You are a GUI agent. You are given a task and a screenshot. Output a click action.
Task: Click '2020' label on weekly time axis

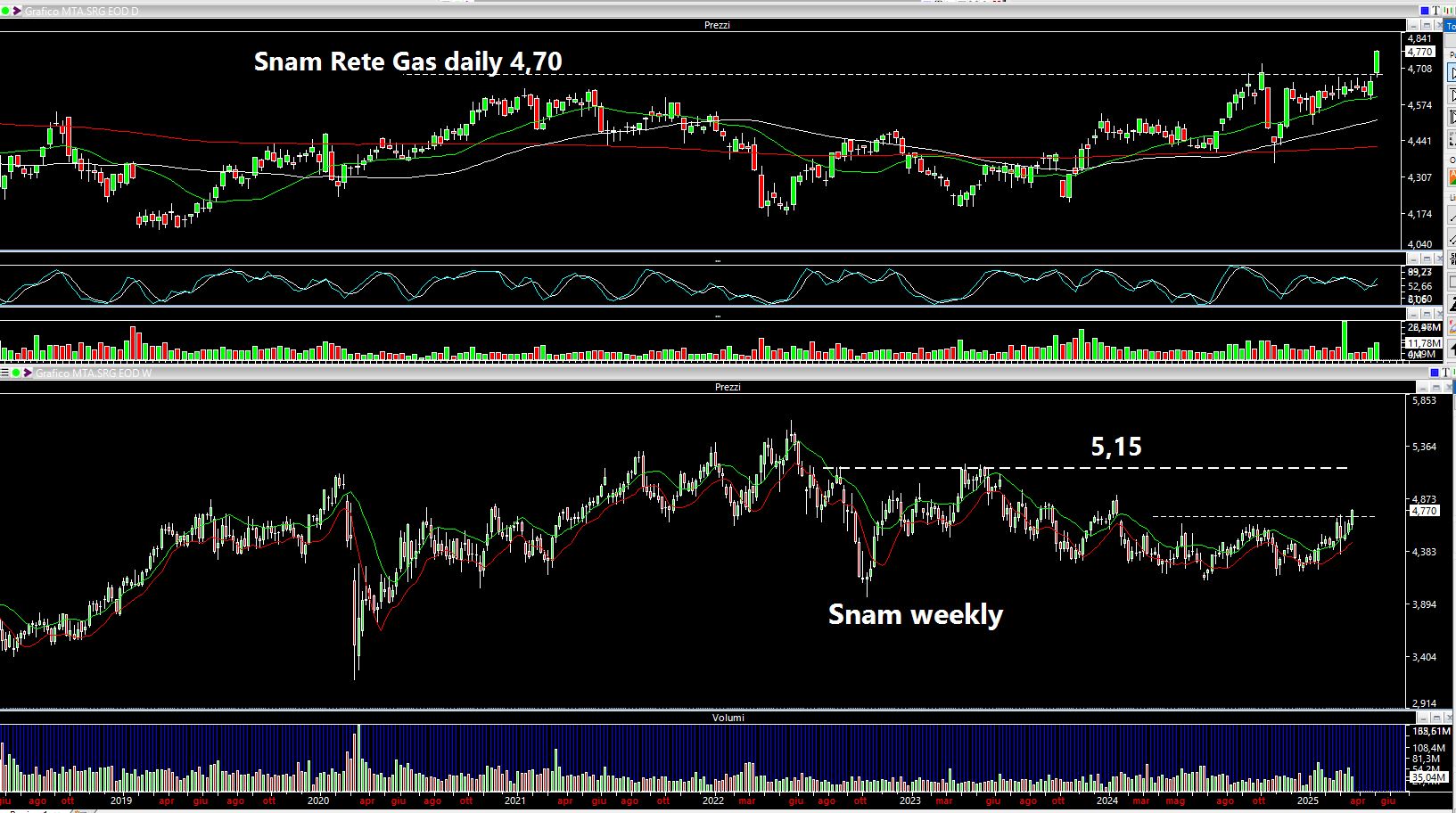[x=318, y=801]
